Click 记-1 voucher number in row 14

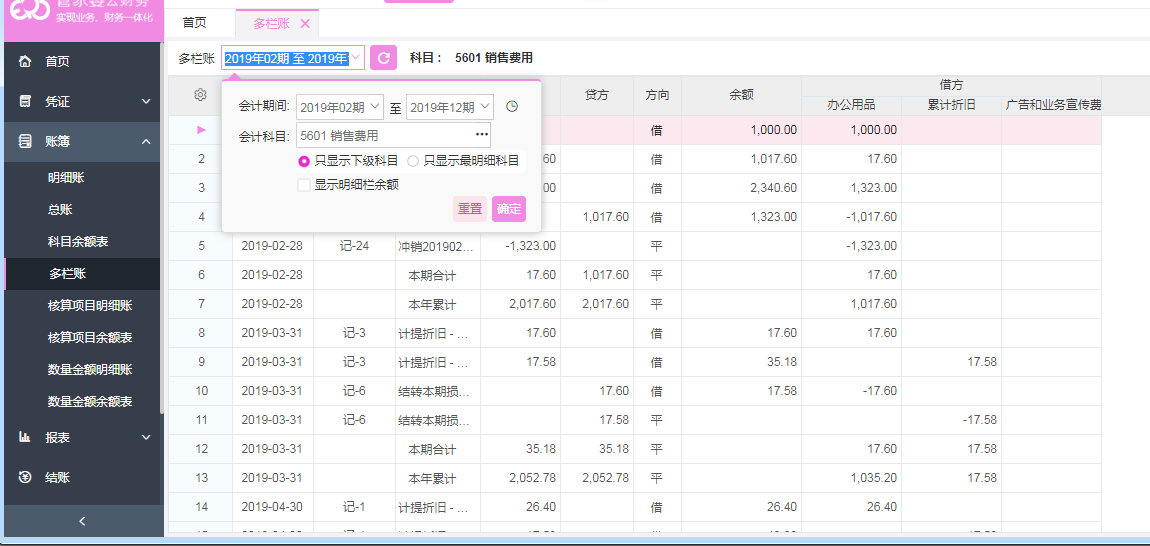coord(354,506)
